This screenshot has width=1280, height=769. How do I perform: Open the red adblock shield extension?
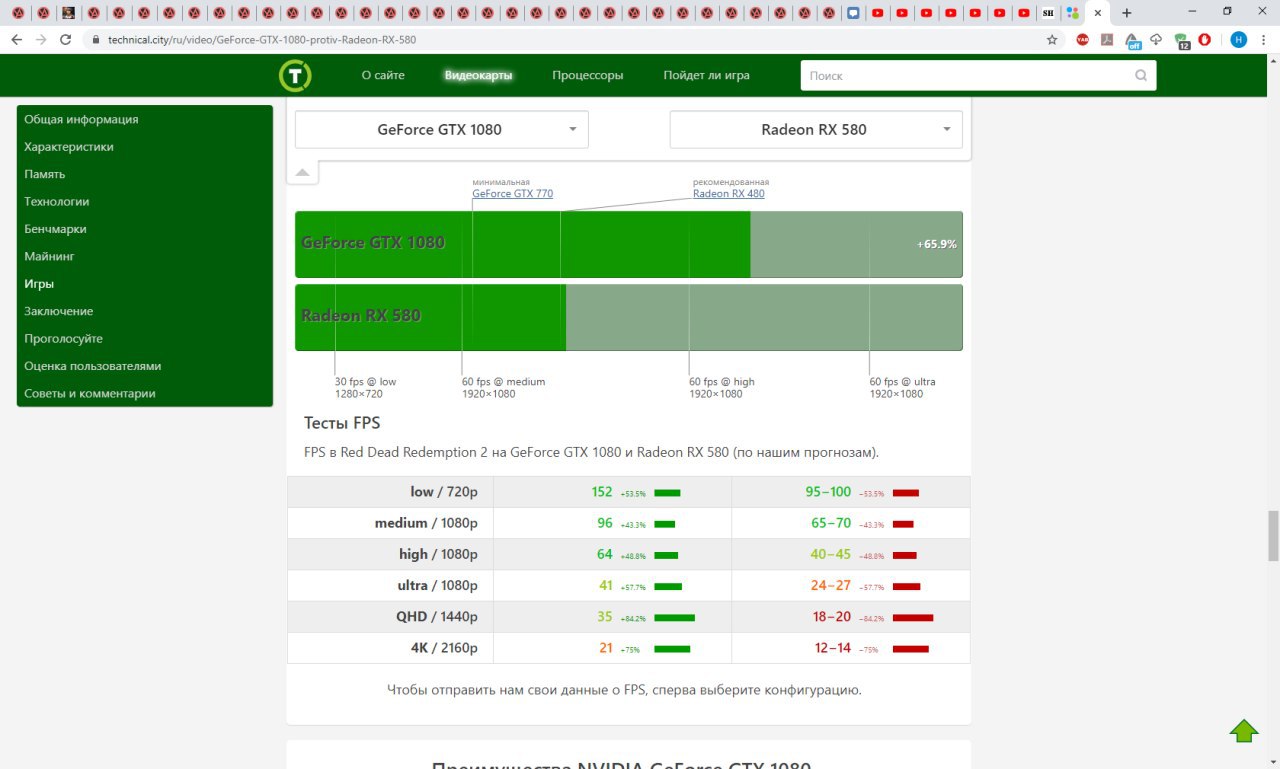(1205, 40)
